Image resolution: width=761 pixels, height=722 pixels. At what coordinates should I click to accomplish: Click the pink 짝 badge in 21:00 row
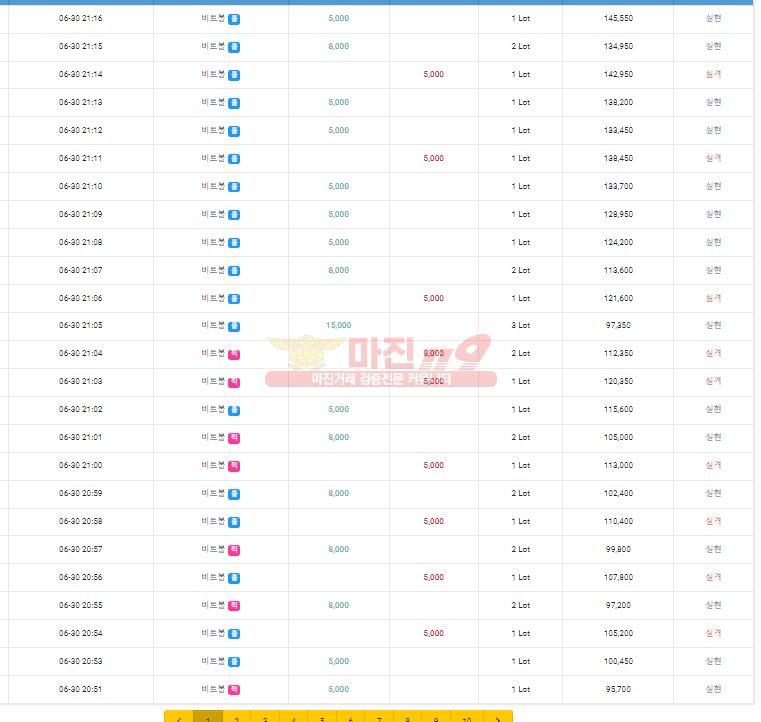click(234, 466)
